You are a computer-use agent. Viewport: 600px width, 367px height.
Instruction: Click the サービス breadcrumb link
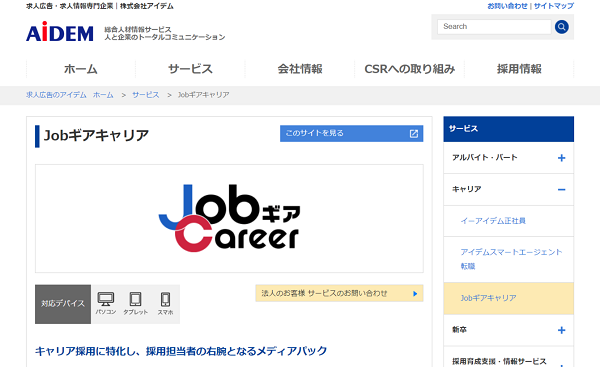point(146,95)
